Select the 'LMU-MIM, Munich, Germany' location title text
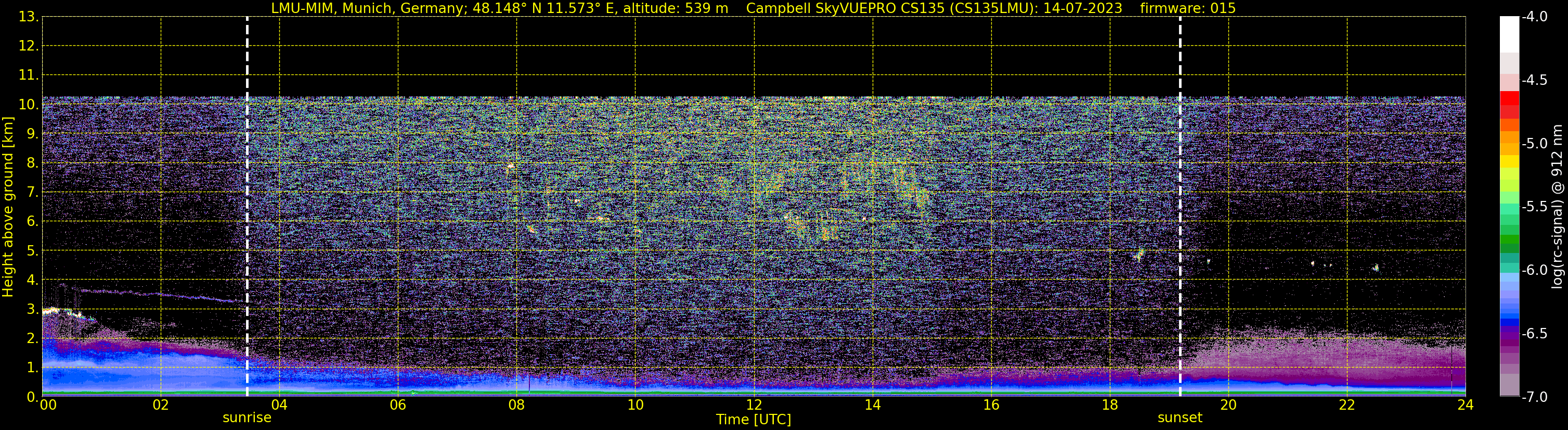 [x=369, y=8]
